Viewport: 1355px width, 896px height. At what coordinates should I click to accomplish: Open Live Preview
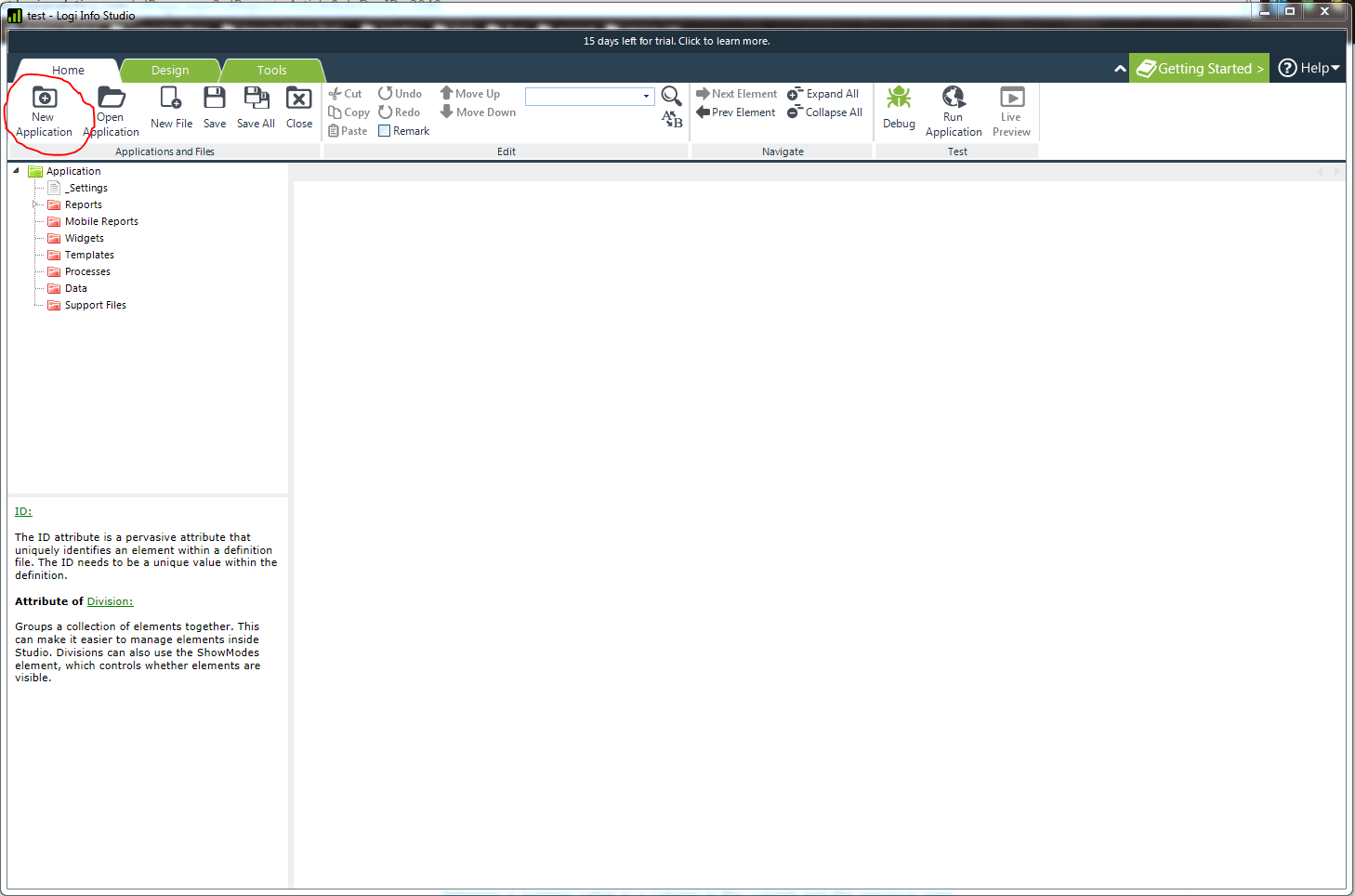click(1011, 99)
